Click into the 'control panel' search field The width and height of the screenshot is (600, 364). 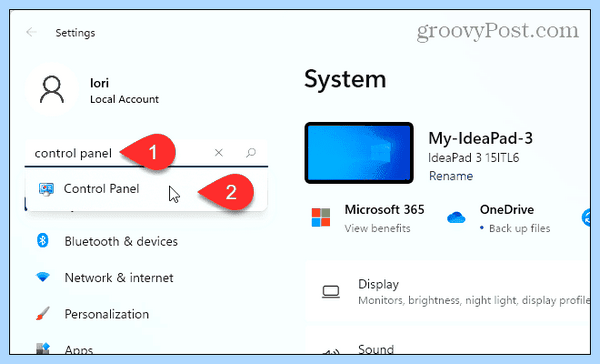click(146, 153)
